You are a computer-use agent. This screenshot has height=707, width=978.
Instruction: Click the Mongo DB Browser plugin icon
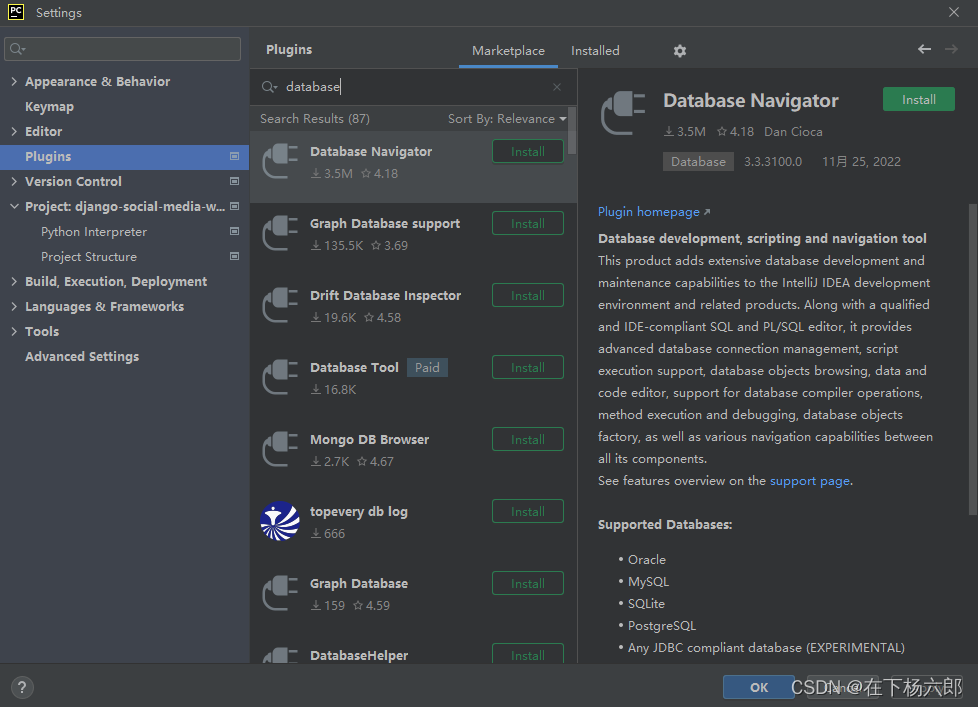(280, 450)
